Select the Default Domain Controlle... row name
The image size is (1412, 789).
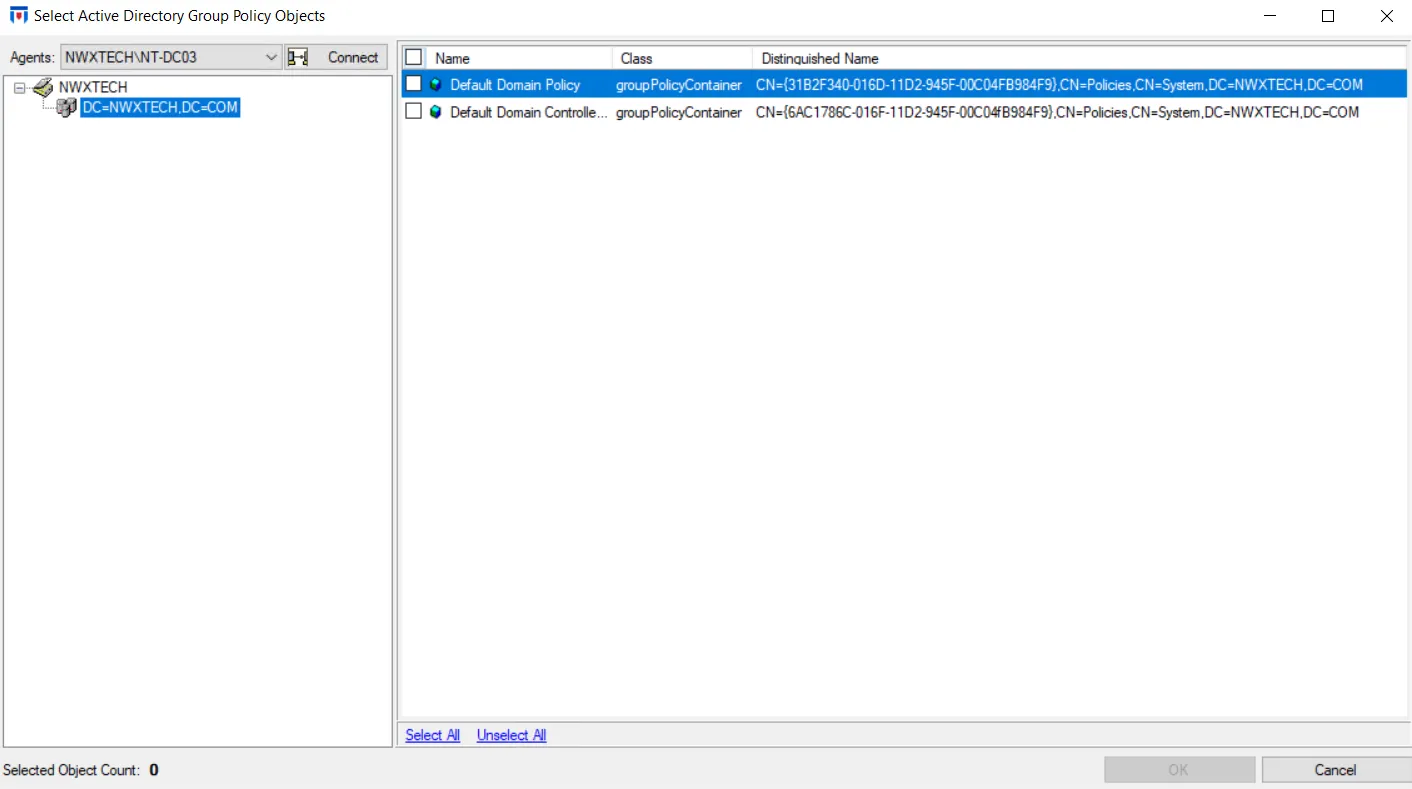(528, 112)
